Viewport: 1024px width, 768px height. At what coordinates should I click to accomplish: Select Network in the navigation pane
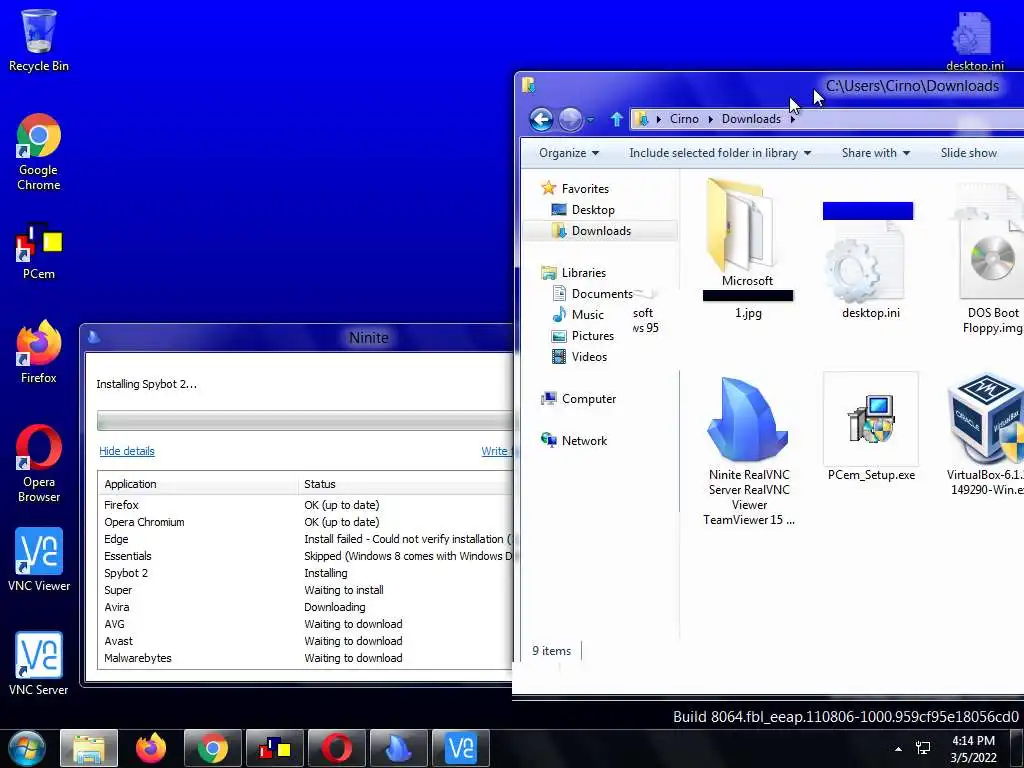coord(584,441)
